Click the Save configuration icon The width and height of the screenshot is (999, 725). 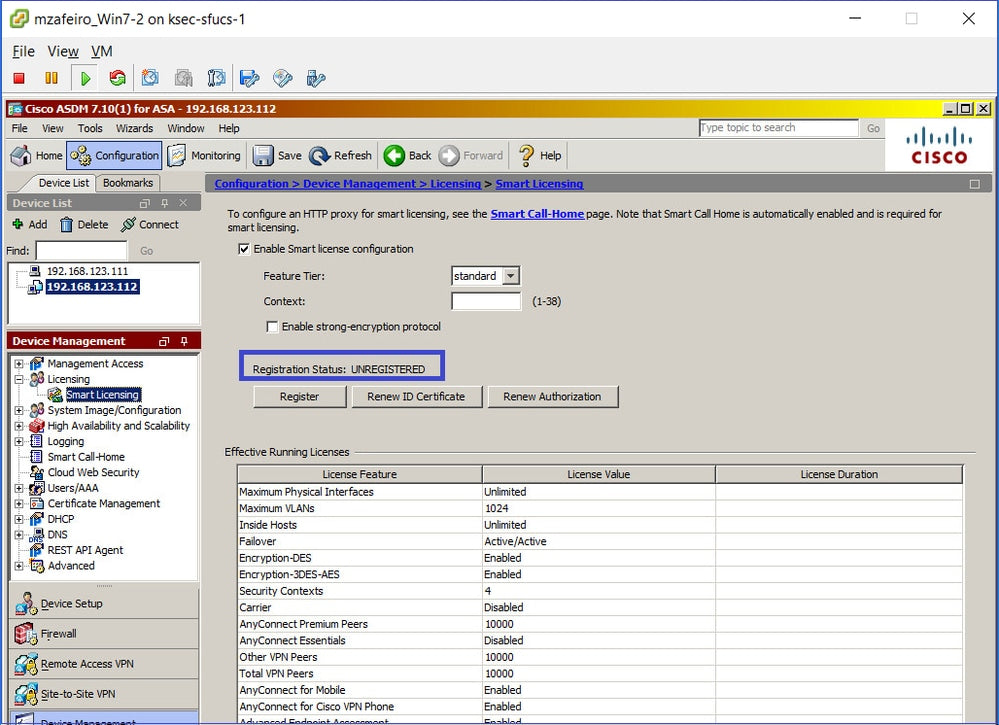(276, 155)
